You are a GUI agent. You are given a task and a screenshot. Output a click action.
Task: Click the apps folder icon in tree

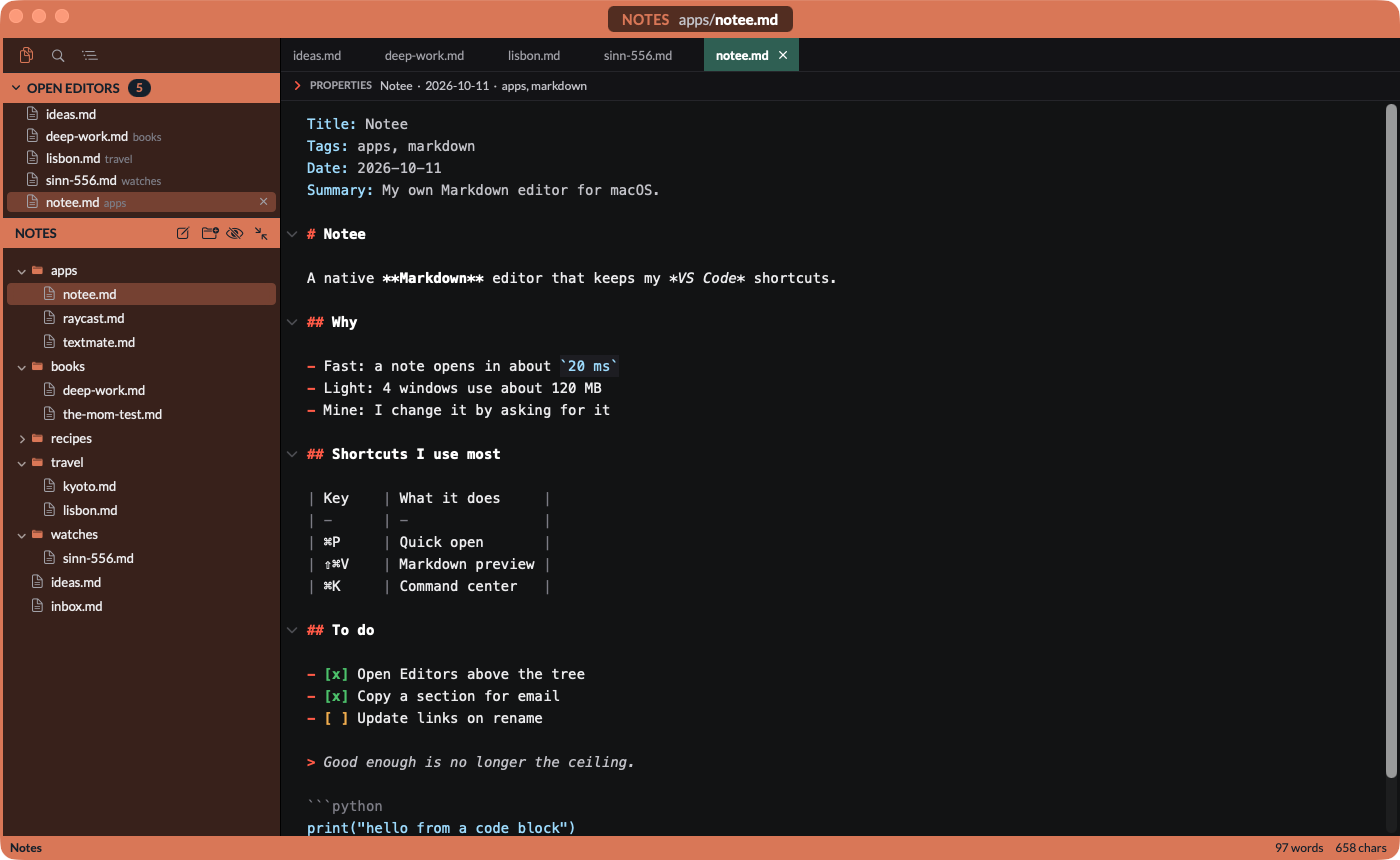click(38, 270)
